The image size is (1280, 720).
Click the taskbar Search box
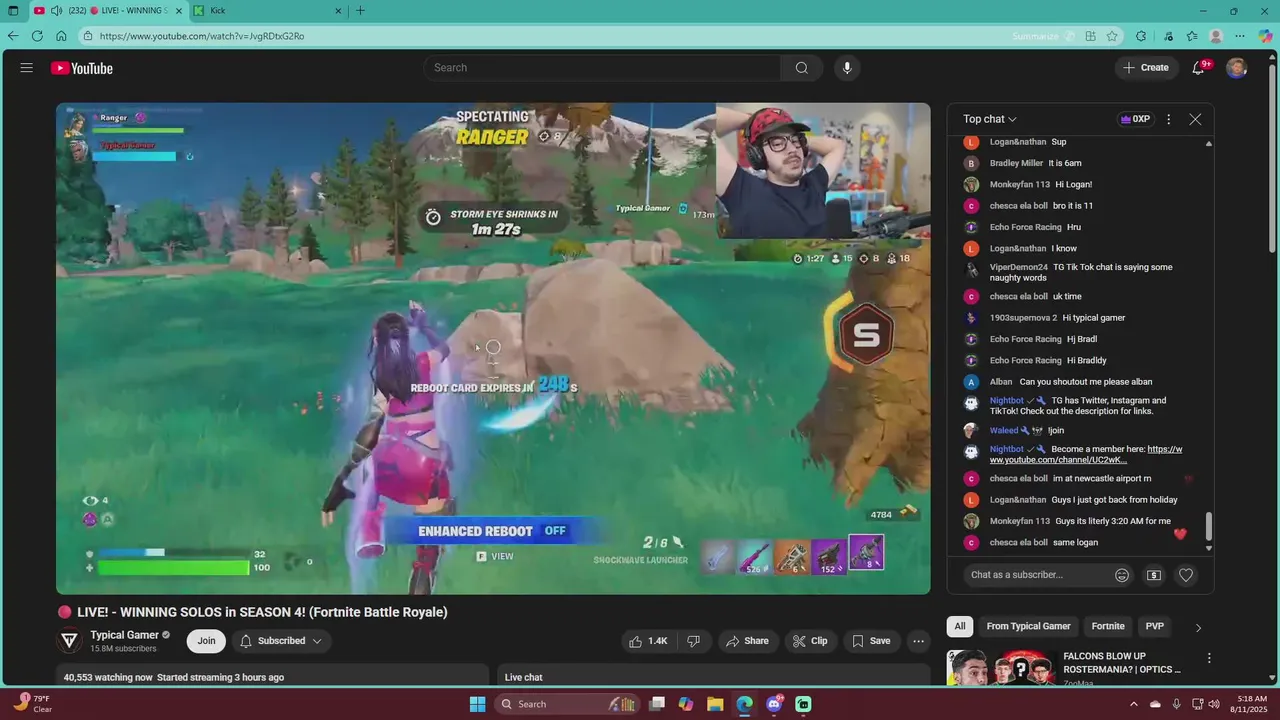(x=567, y=704)
